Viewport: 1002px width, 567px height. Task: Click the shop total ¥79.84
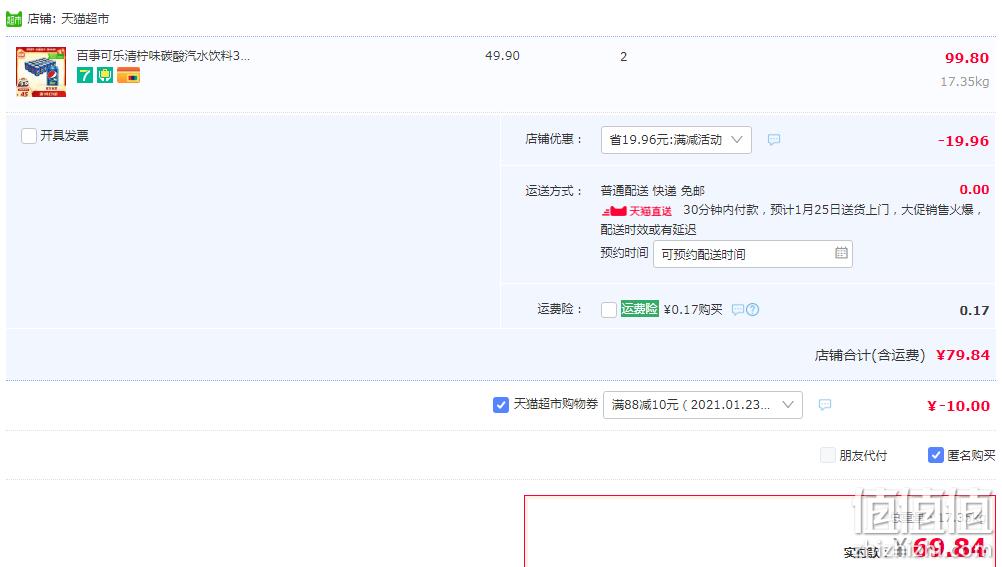[x=962, y=355]
